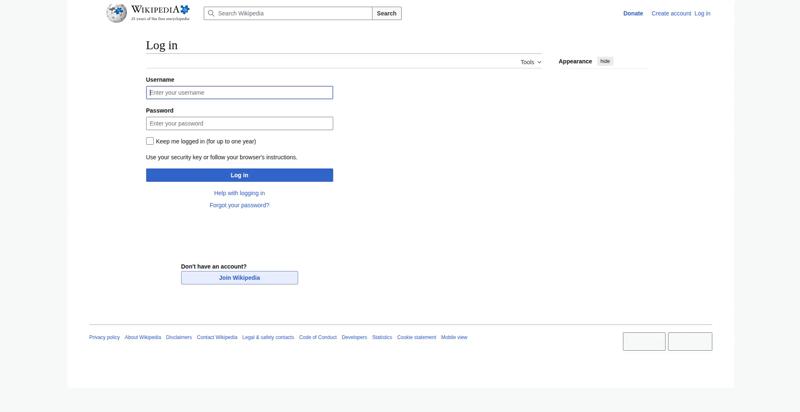This screenshot has width=800, height=412.
Task: Toggle the Keep me logged in checkbox
Action: (x=150, y=141)
